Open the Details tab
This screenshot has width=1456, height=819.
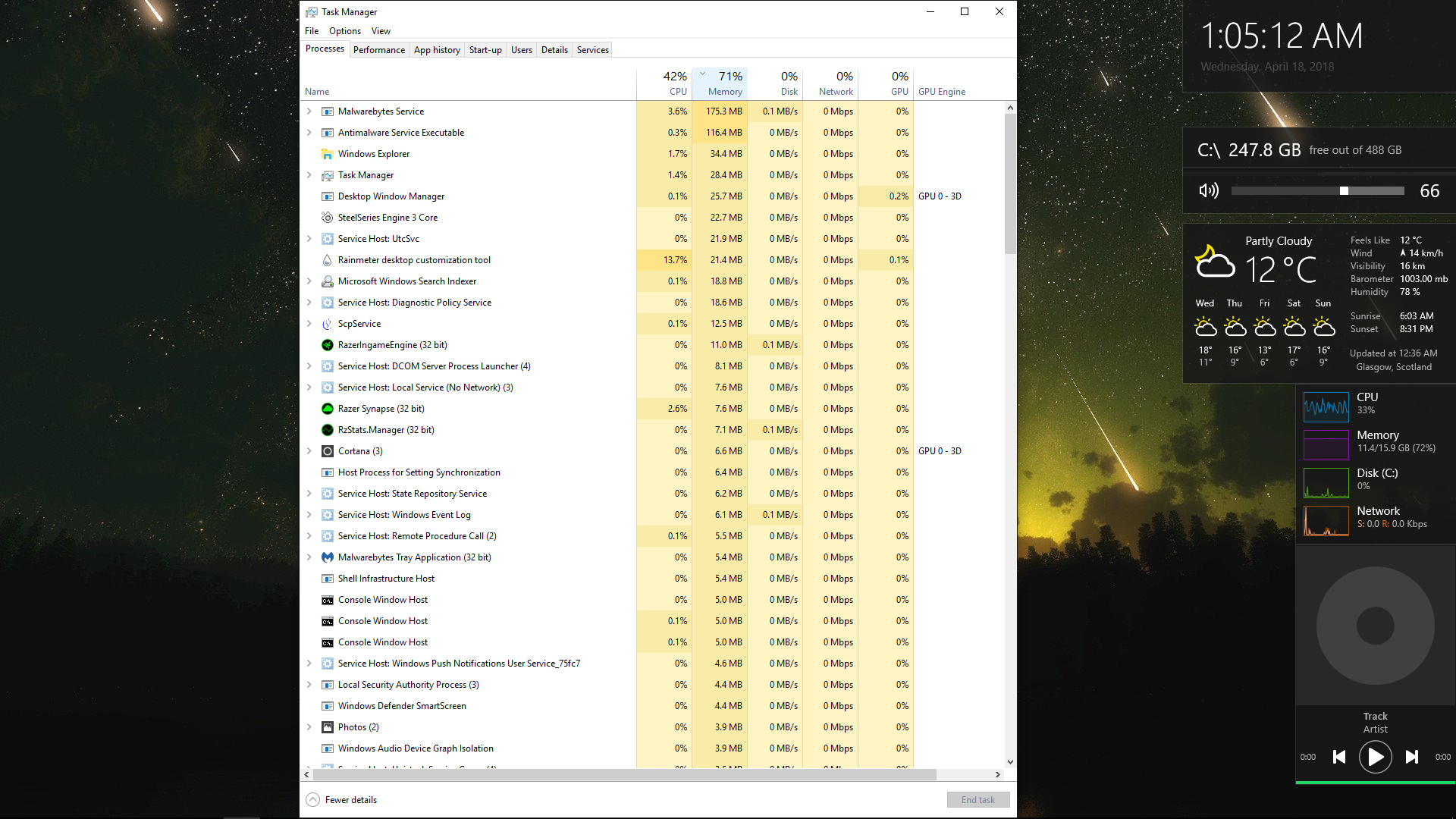pyautogui.click(x=554, y=50)
